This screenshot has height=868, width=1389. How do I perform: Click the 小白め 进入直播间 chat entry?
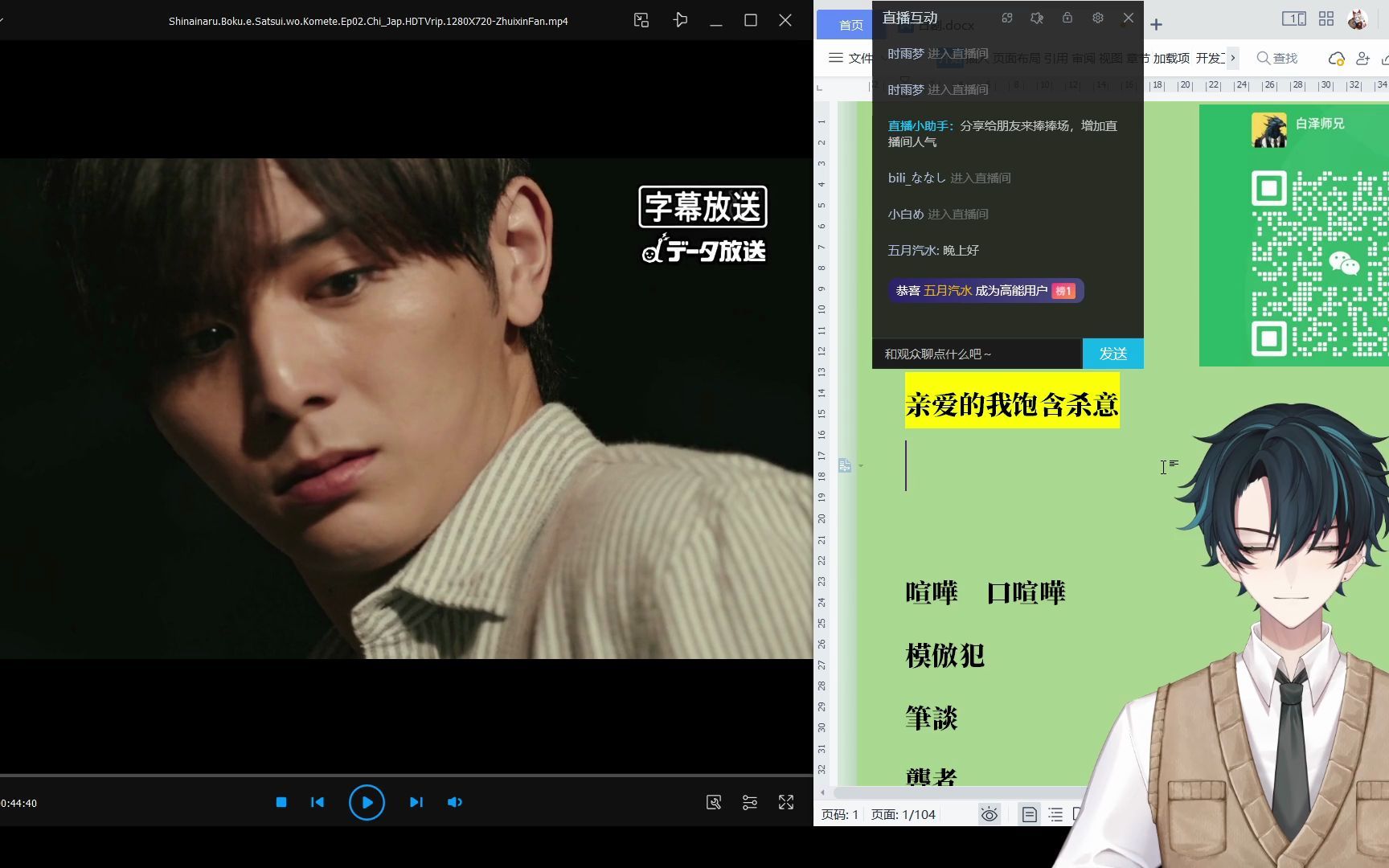pyautogui.click(x=938, y=214)
